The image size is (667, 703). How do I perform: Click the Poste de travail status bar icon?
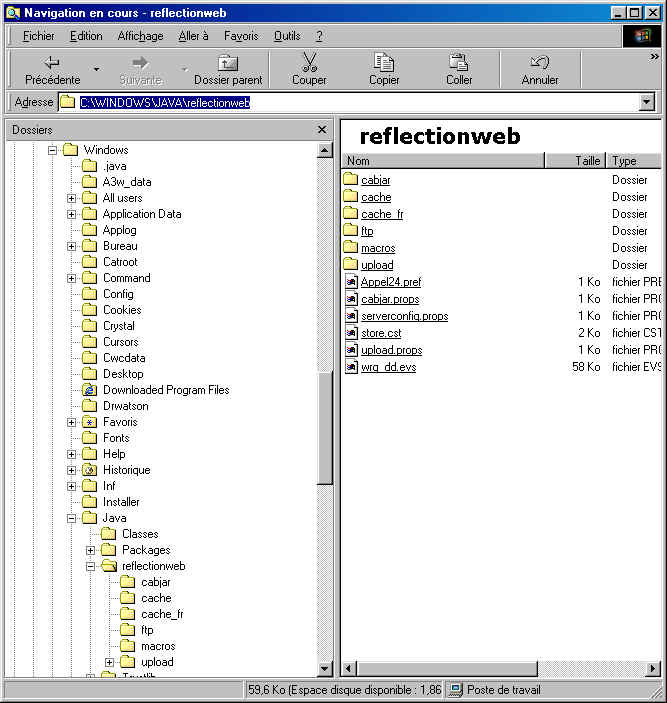click(x=456, y=690)
